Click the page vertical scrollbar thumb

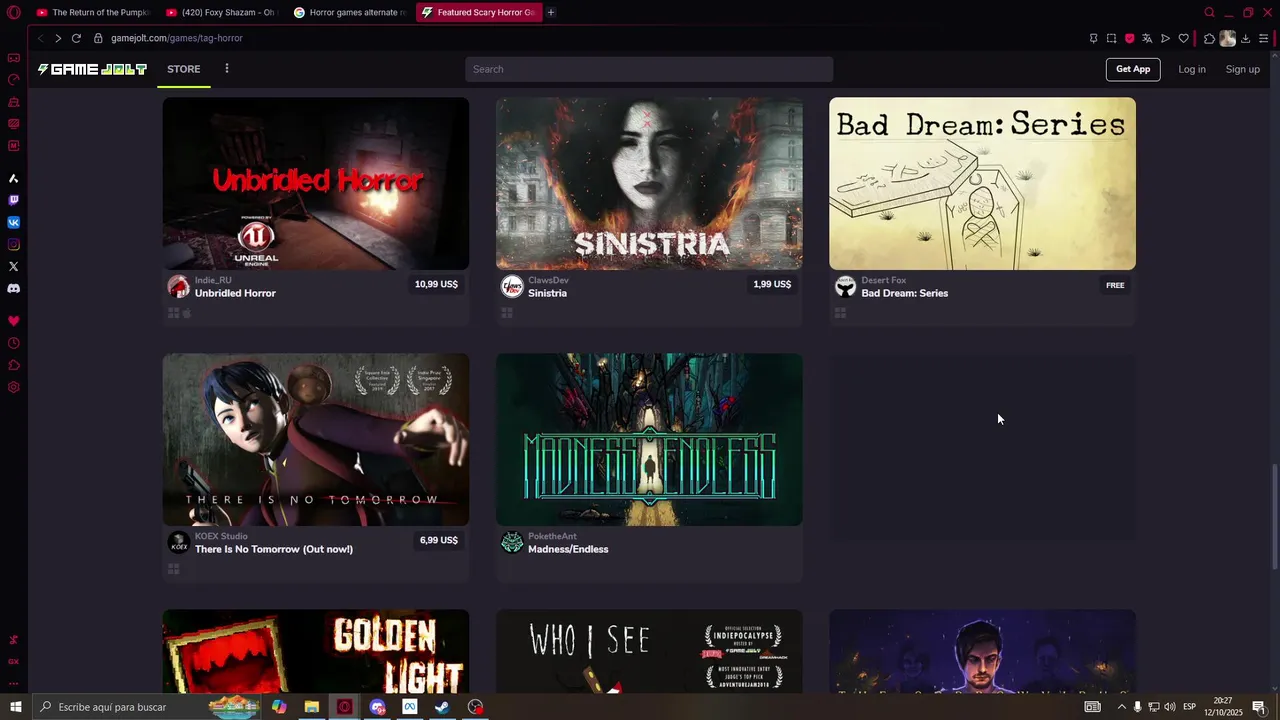tap(1274, 517)
